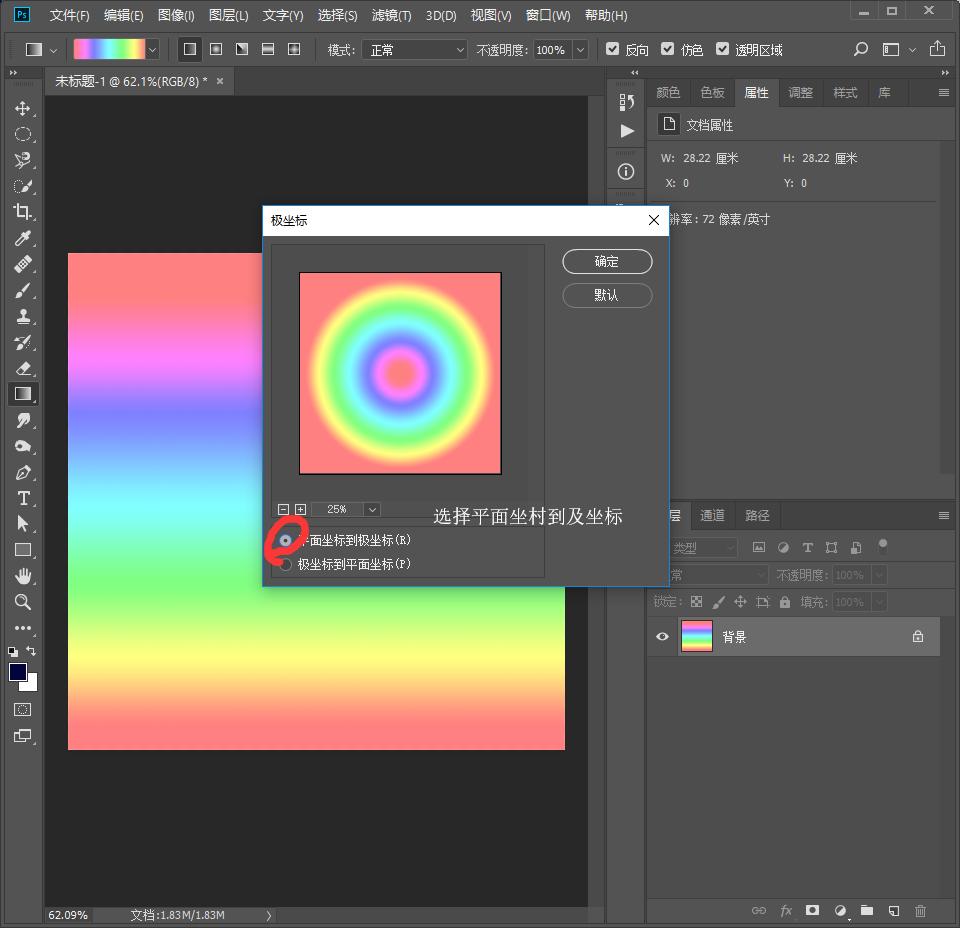The height and width of the screenshot is (928, 960).
Task: Open the 不透明度 100% dropdown in options bar
Action: tap(579, 49)
